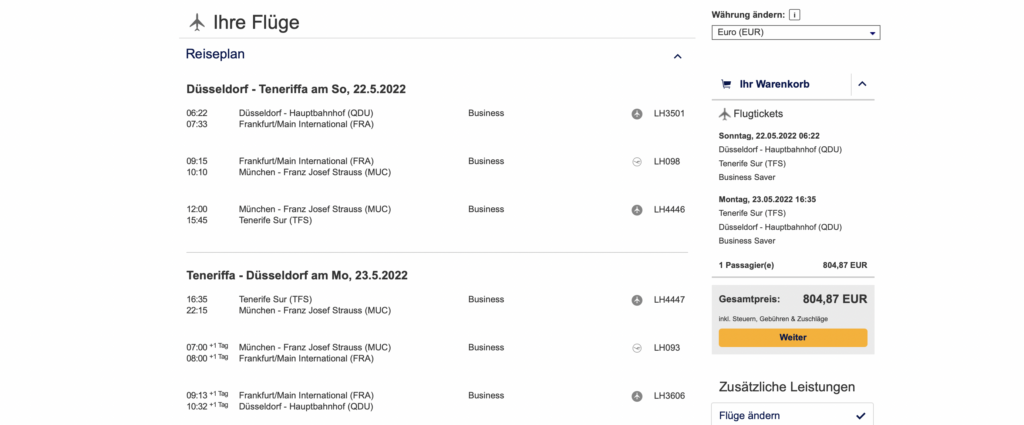
Task: Click the Lufthansa logo icon next to LH098
Action: 637,161
